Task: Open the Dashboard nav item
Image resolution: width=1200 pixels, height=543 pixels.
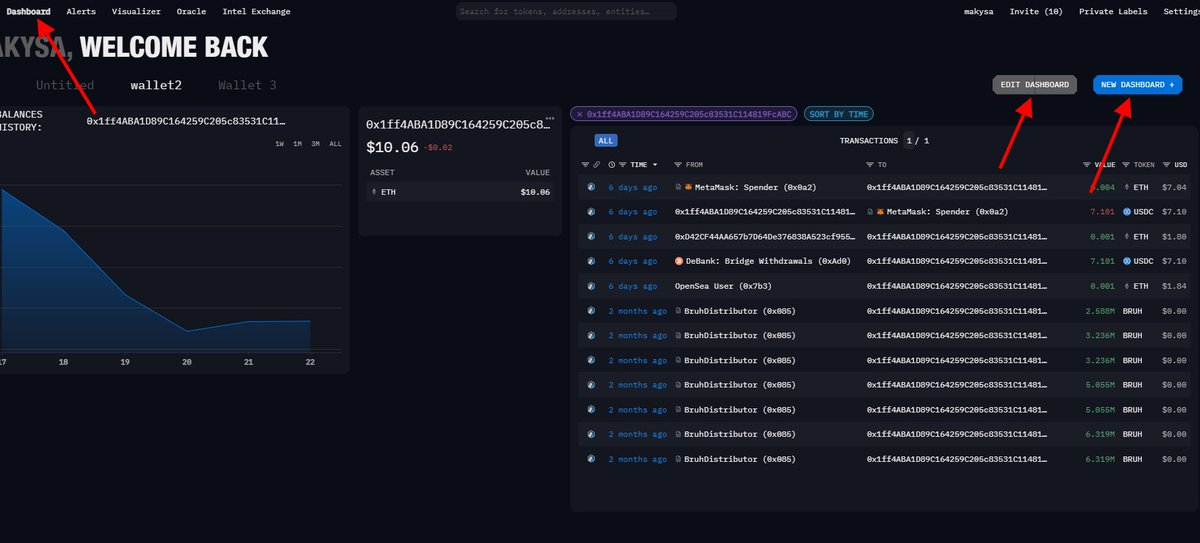Action: coord(28,11)
